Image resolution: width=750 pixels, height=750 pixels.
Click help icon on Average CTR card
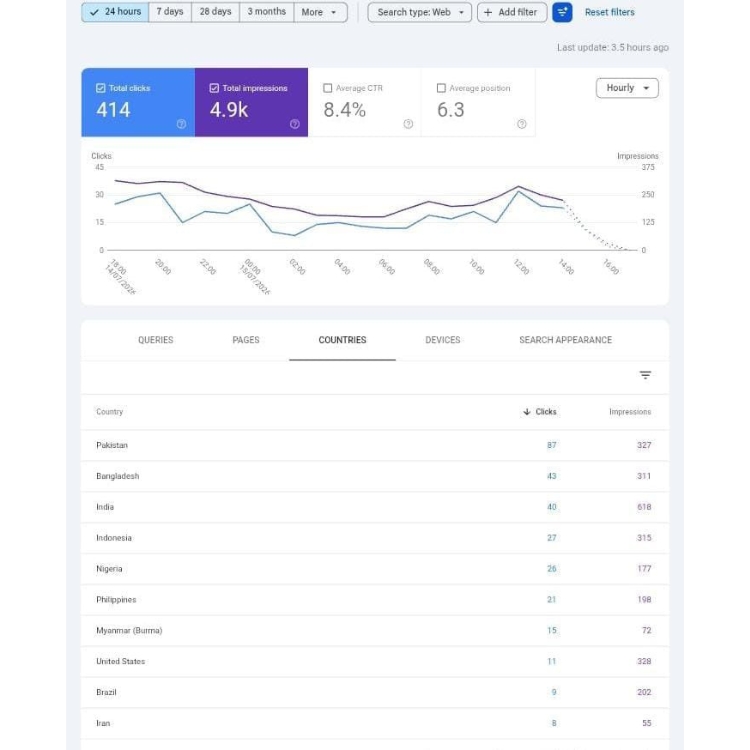coord(408,124)
